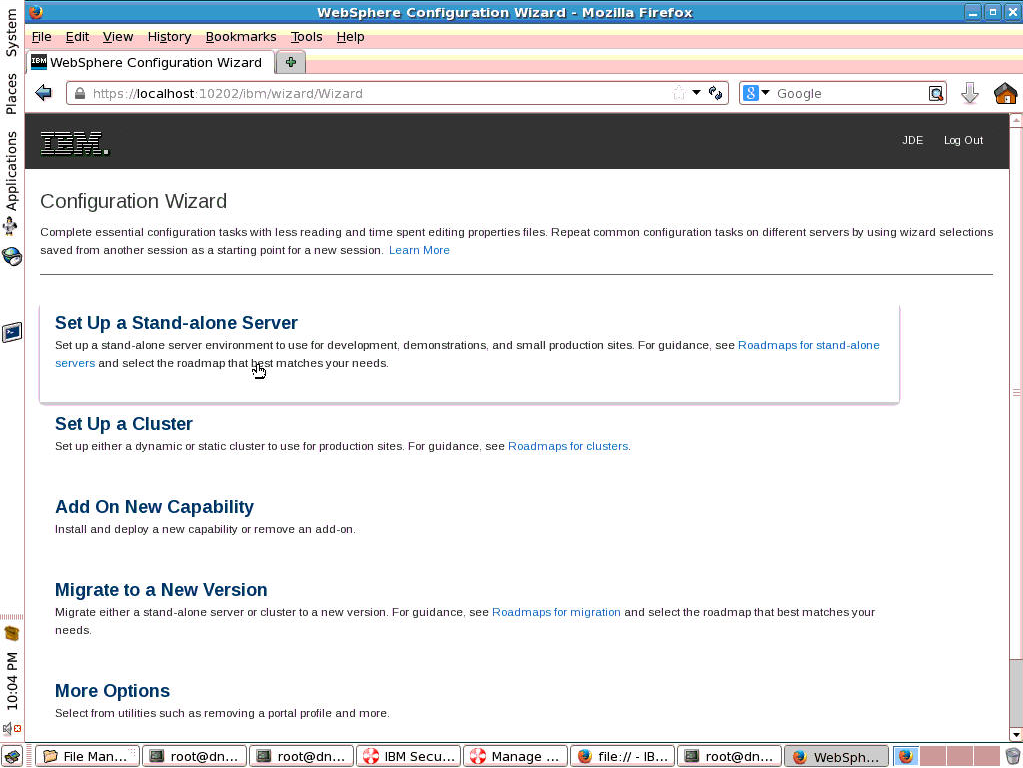This screenshot has width=1023, height=768.
Task: Click the lock icon in the address bar
Action: coord(80,93)
